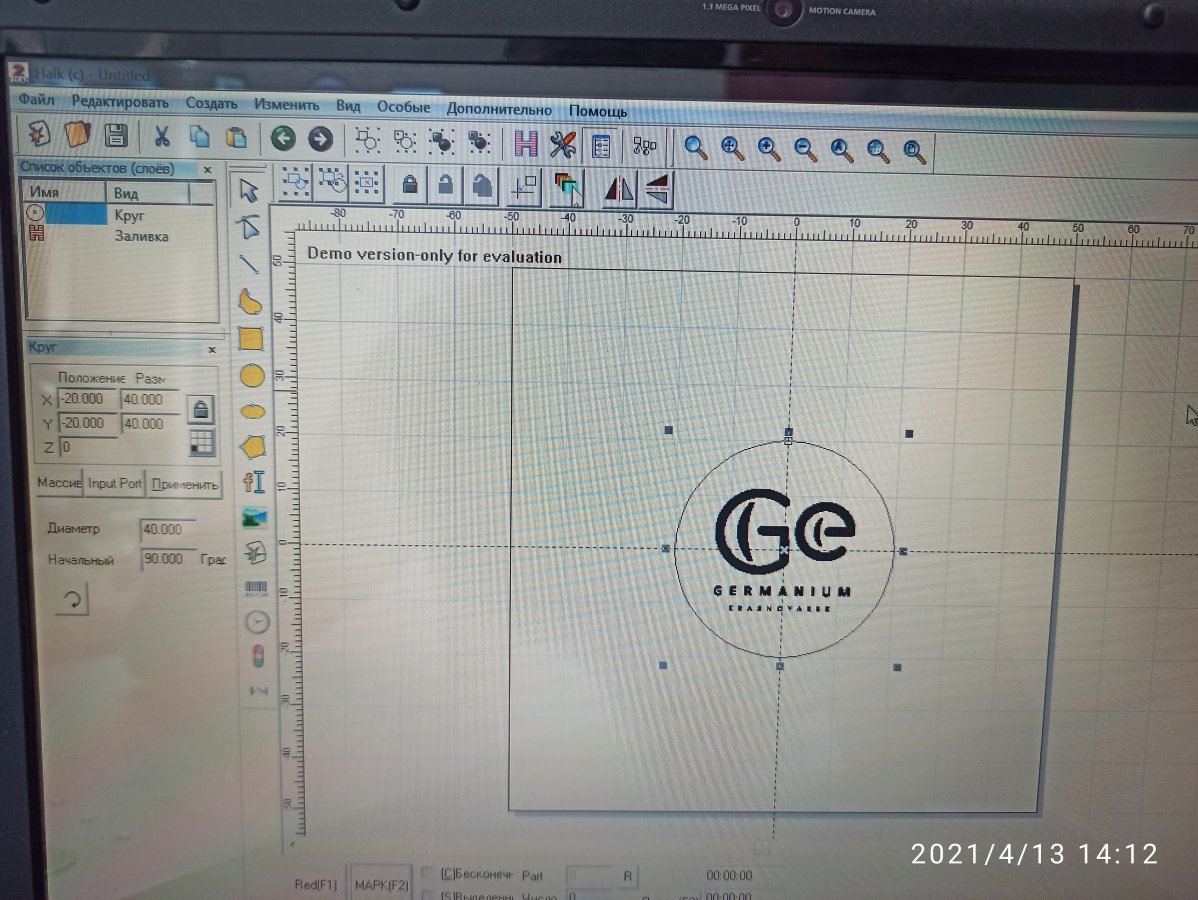This screenshot has height=900, width=1198.
Task: Select the node editing tool
Action: click(x=249, y=227)
